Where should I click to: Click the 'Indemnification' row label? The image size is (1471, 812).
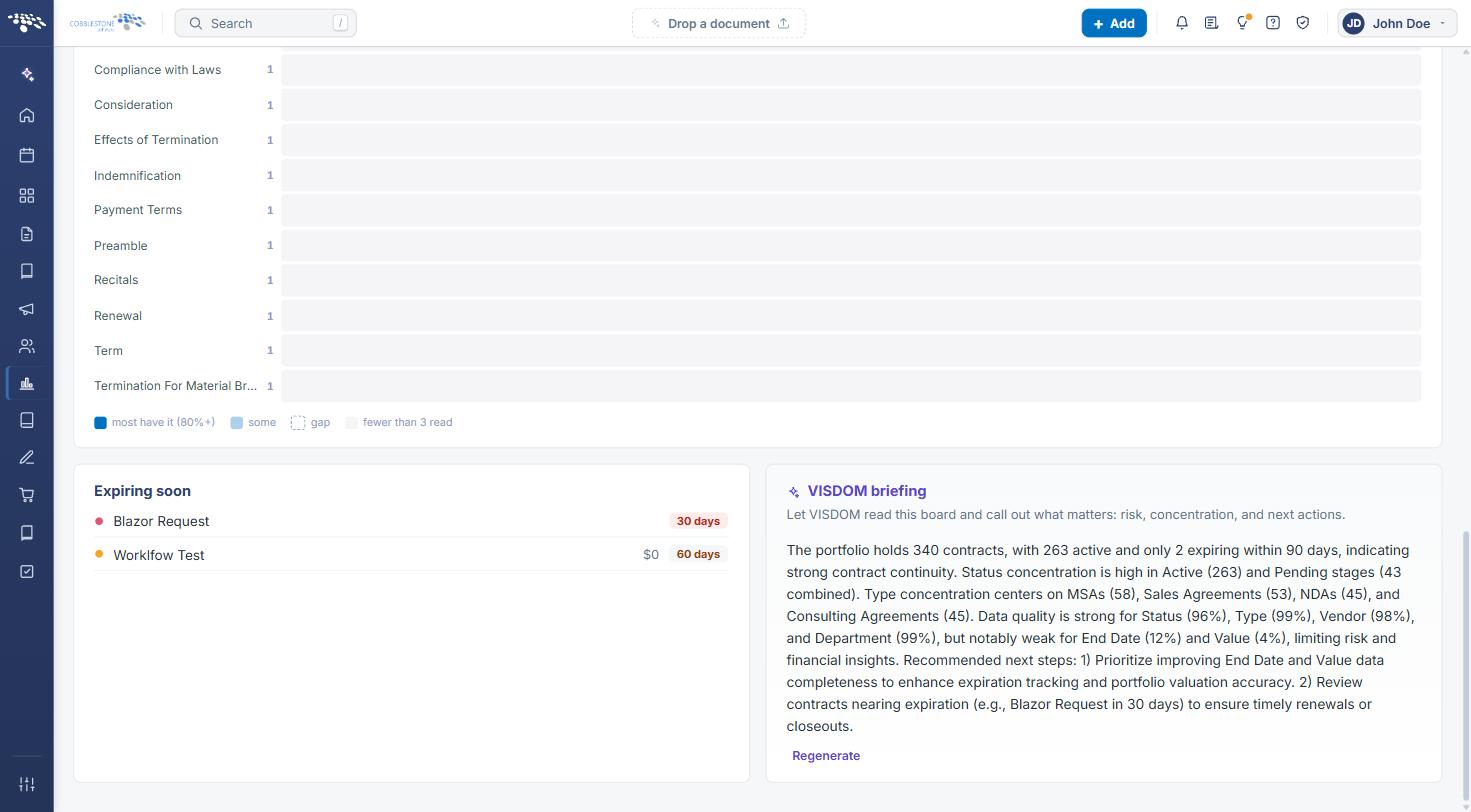[137, 176]
